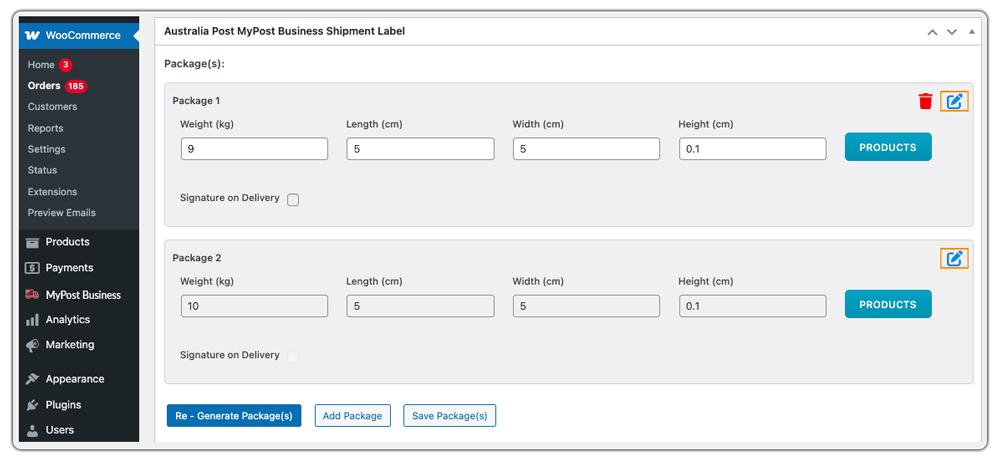1000x459 pixels.
Task: Delete Package 1 with red trash icon
Action: 925,101
